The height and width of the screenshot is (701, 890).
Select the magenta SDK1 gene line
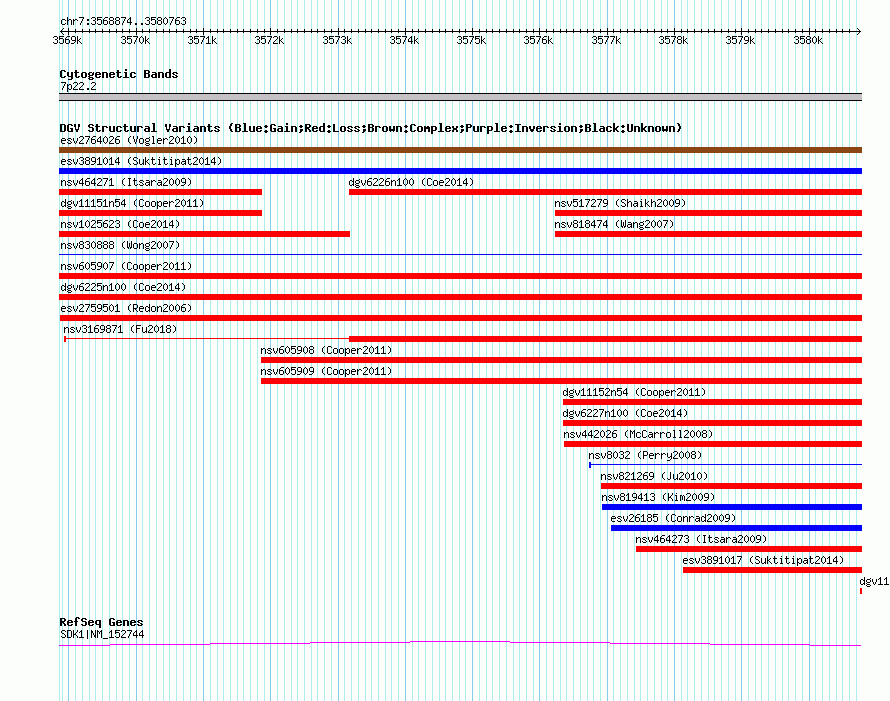(x=460, y=643)
